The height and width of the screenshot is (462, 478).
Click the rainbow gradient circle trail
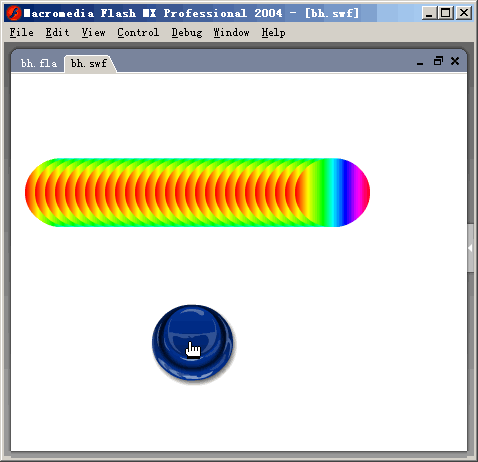197,193
